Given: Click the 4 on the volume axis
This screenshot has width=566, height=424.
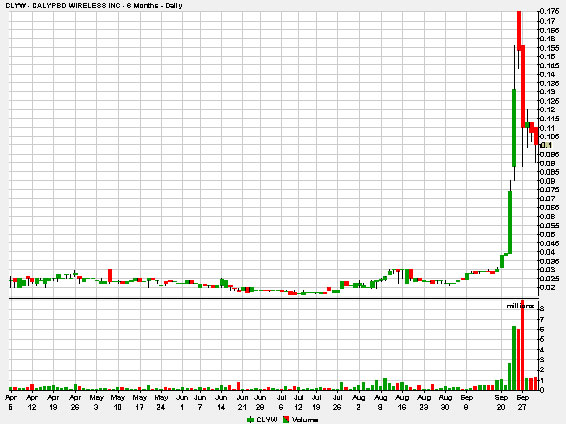Looking at the screenshot, I should pyautogui.click(x=542, y=350).
